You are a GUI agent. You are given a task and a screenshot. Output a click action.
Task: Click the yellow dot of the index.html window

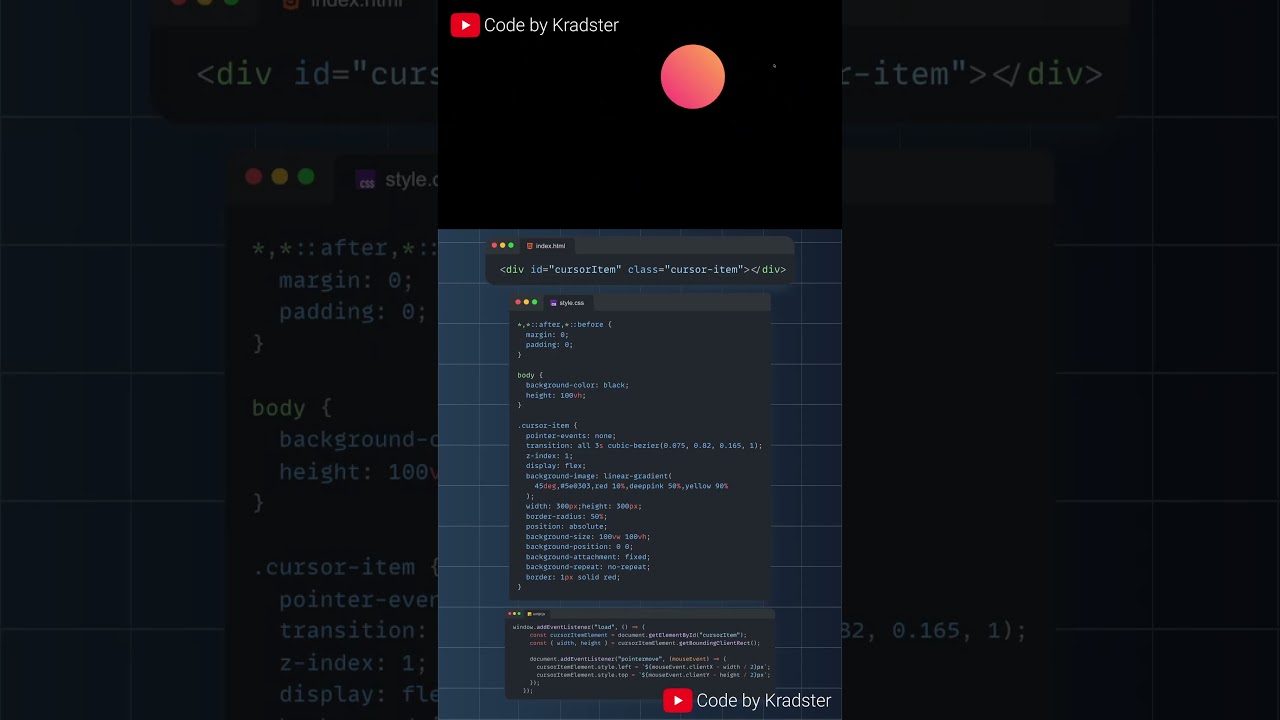502,246
